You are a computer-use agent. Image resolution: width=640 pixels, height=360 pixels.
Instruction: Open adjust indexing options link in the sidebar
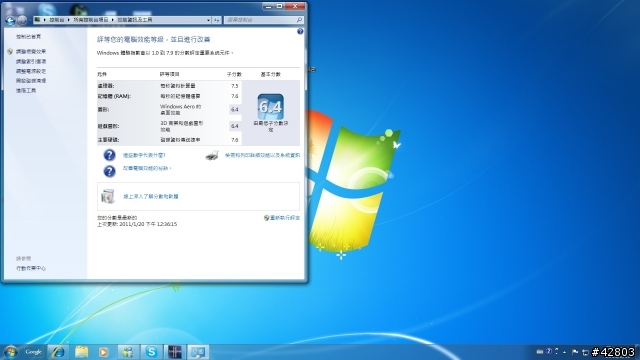31,61
